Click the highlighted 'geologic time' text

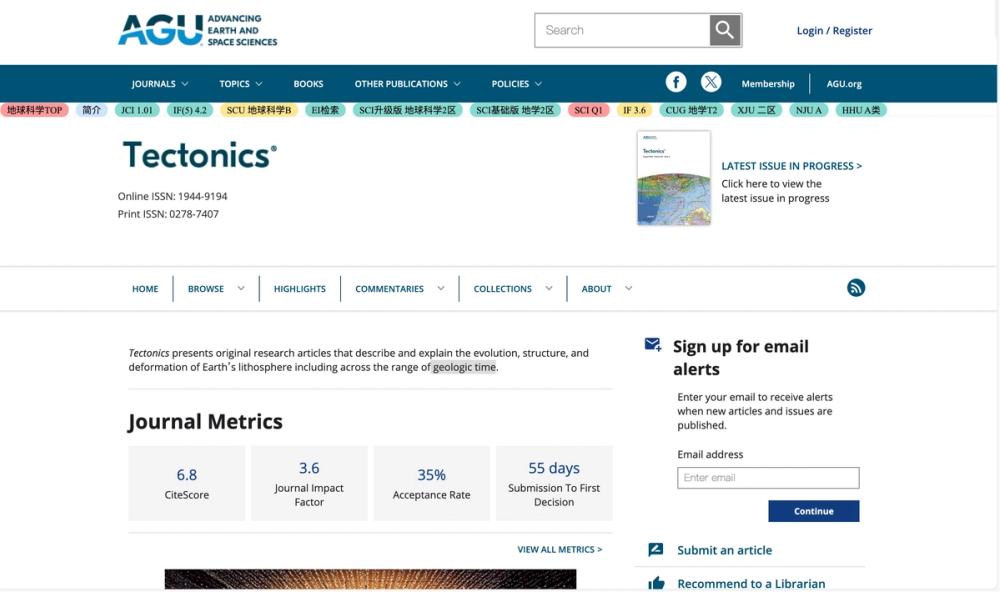click(464, 367)
